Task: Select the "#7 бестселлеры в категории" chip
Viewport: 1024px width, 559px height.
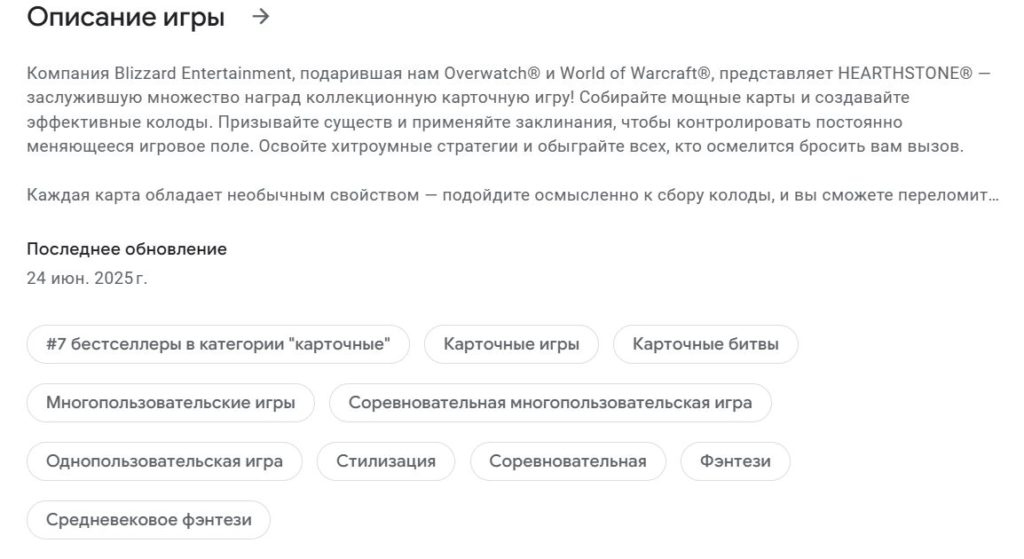Action: (x=218, y=344)
